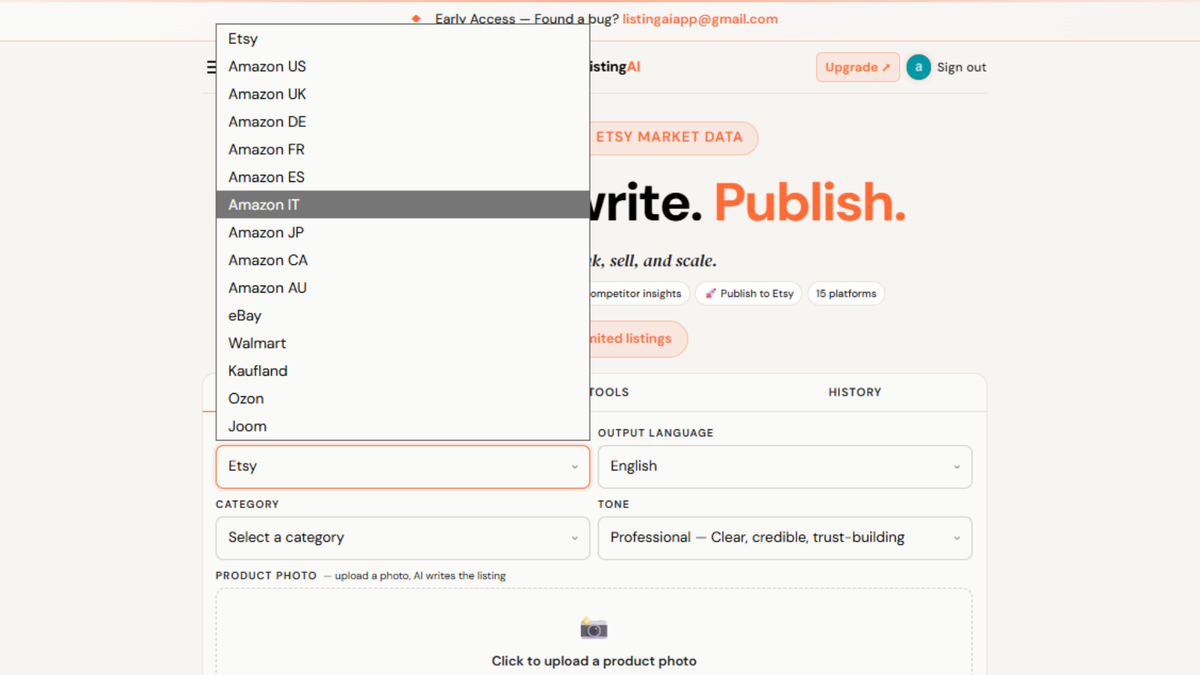Click the hamburger menu icon
The height and width of the screenshot is (675, 1200).
[211, 67]
